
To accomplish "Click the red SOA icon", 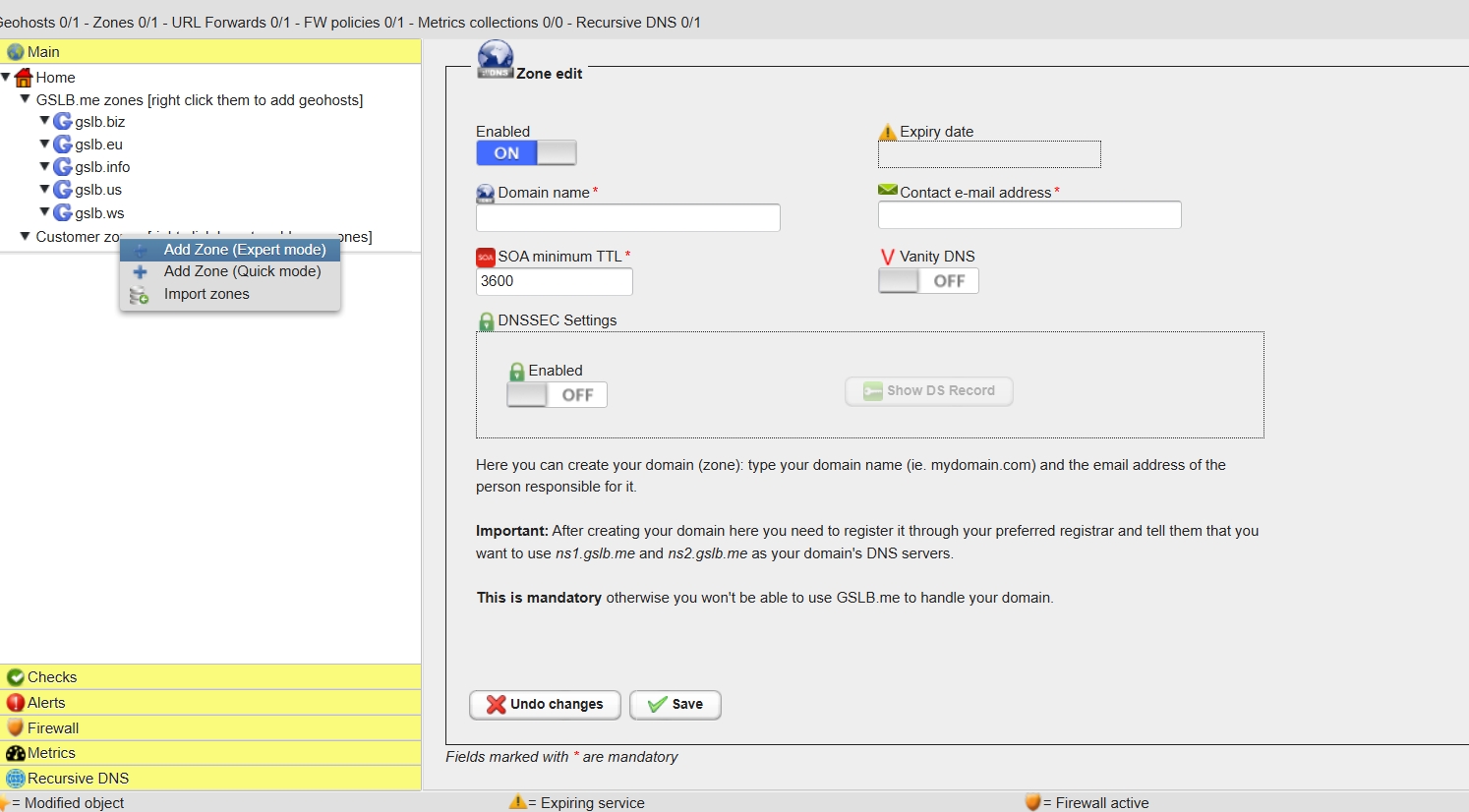I will pyautogui.click(x=486, y=258).
